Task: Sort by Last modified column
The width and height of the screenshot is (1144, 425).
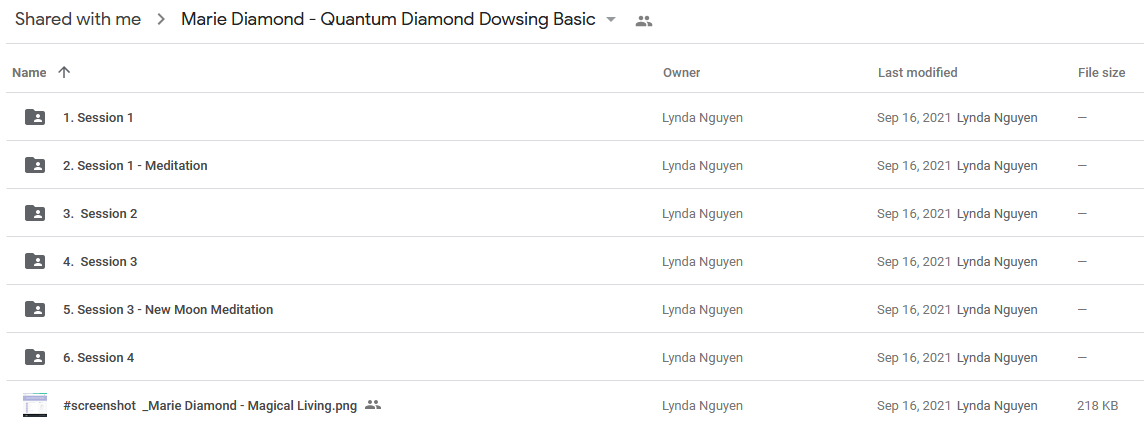Action: click(x=917, y=73)
